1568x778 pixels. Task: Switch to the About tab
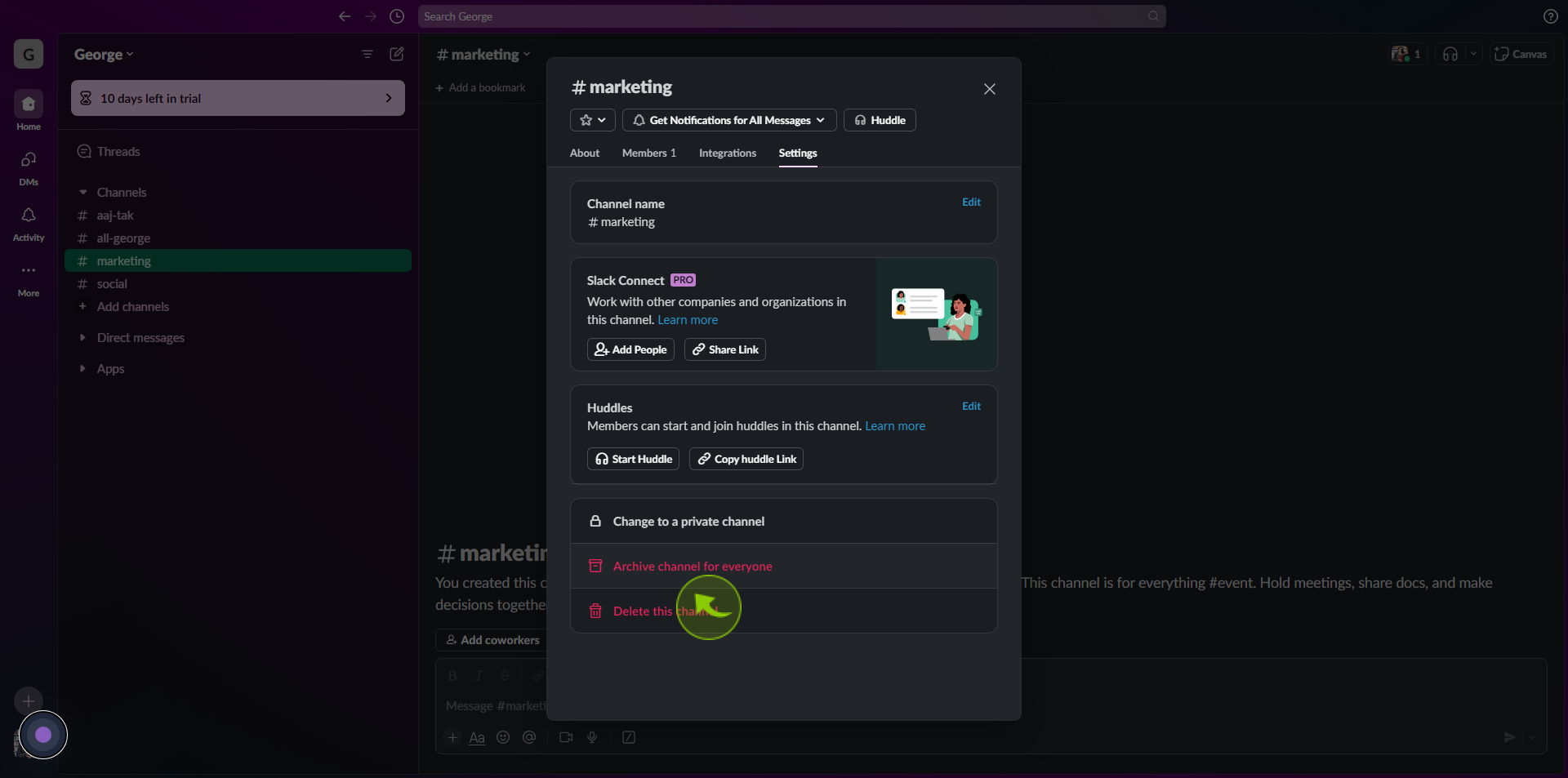click(585, 153)
